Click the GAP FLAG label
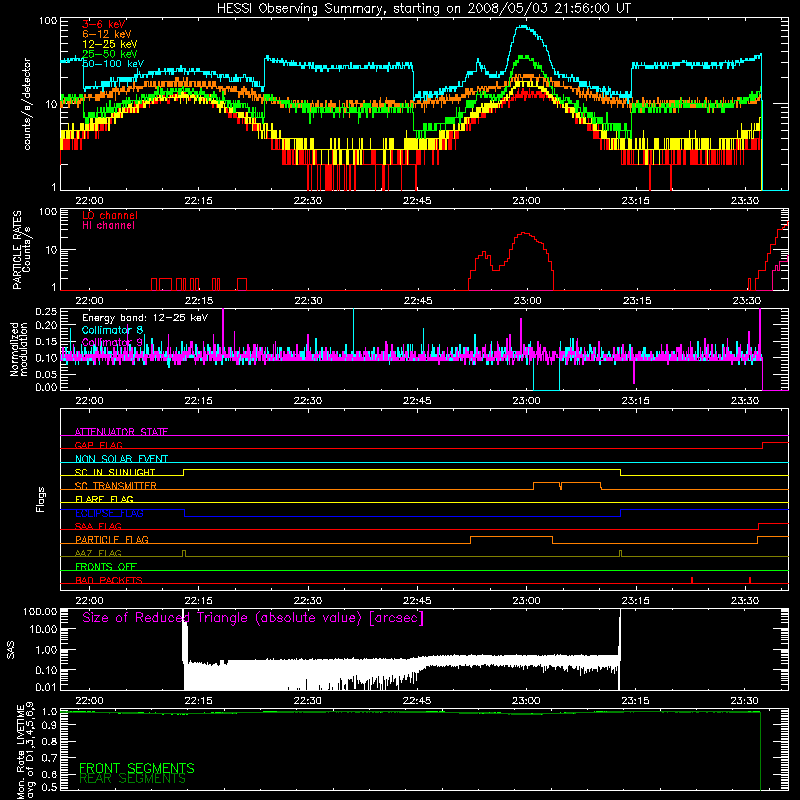 tap(98, 445)
